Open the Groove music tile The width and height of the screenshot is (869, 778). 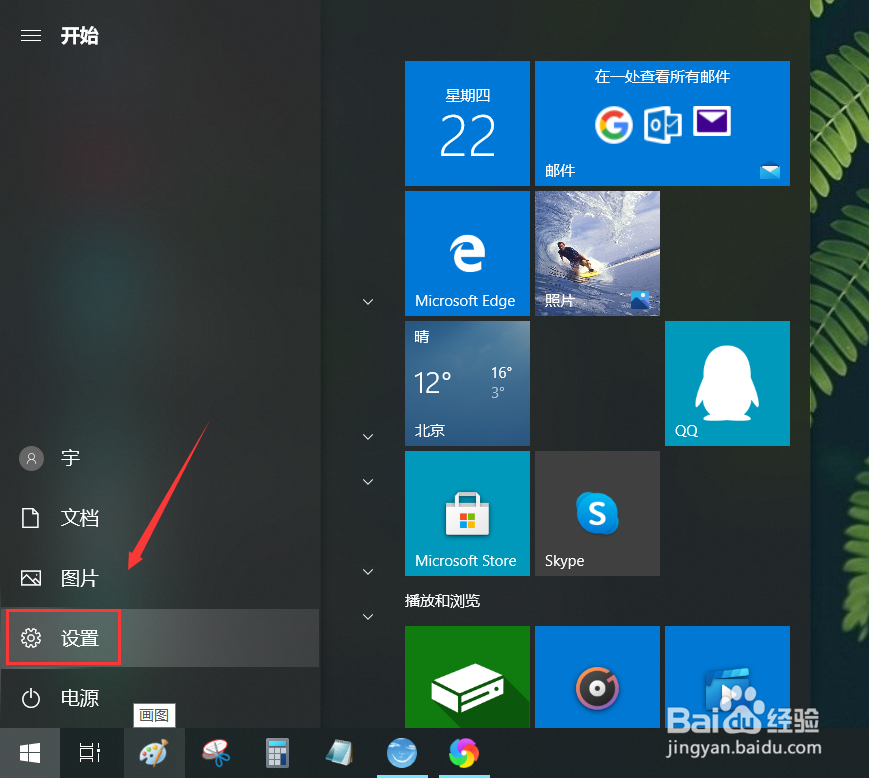point(597,677)
